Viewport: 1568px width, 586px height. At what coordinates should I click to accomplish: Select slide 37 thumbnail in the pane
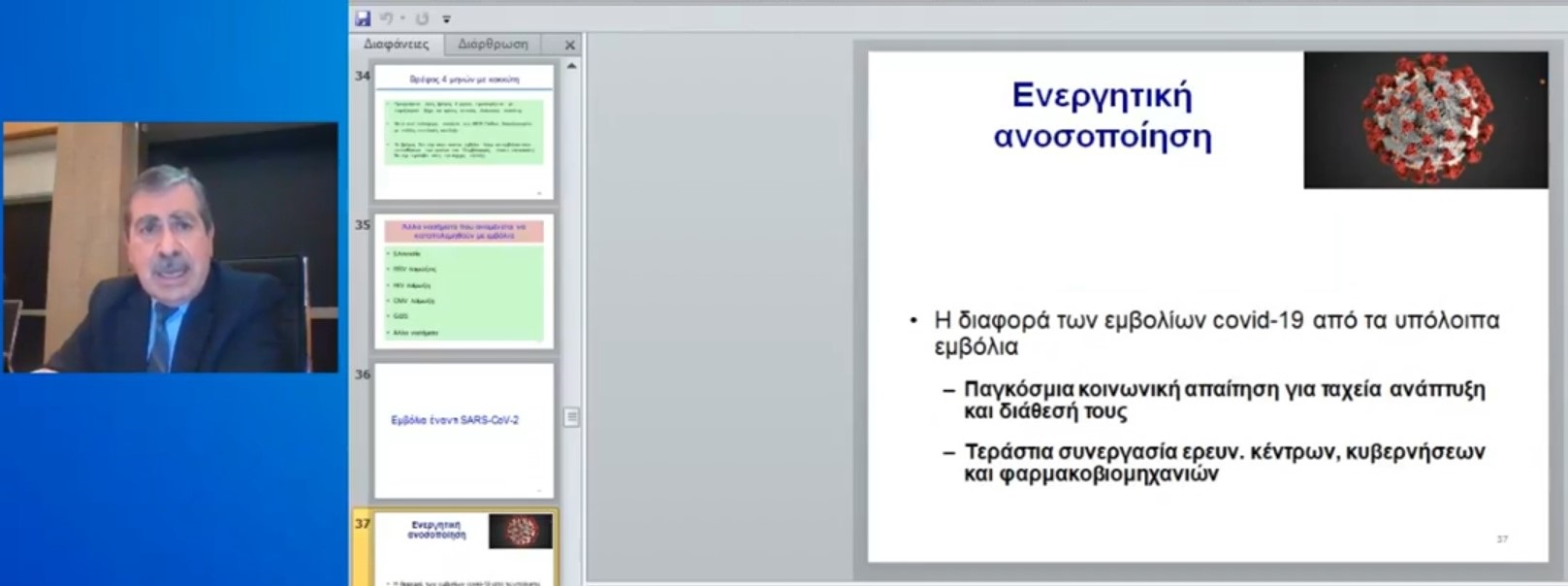pos(464,549)
